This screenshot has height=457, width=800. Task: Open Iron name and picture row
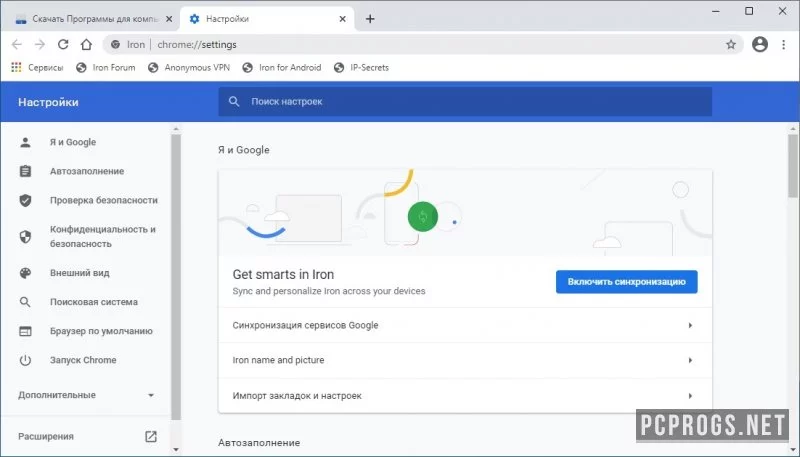[465, 360]
